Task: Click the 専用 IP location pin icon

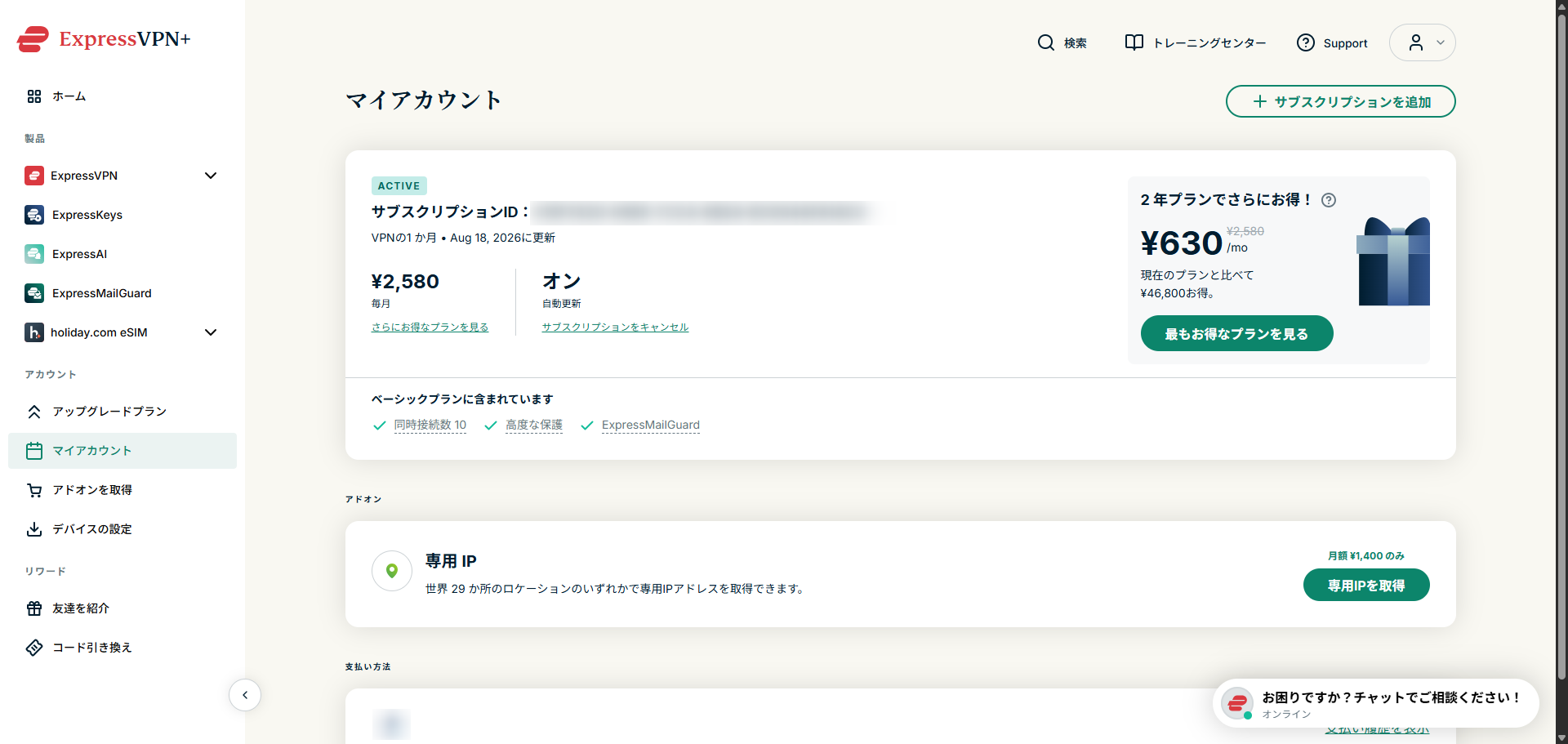Action: (392, 571)
